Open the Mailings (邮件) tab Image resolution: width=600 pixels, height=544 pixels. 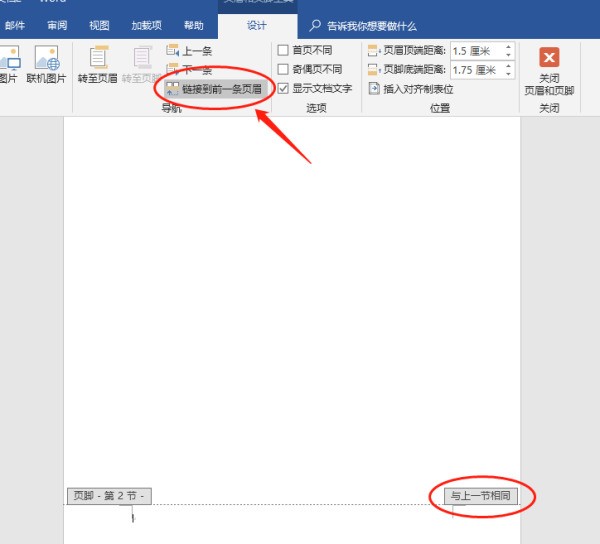[15, 26]
